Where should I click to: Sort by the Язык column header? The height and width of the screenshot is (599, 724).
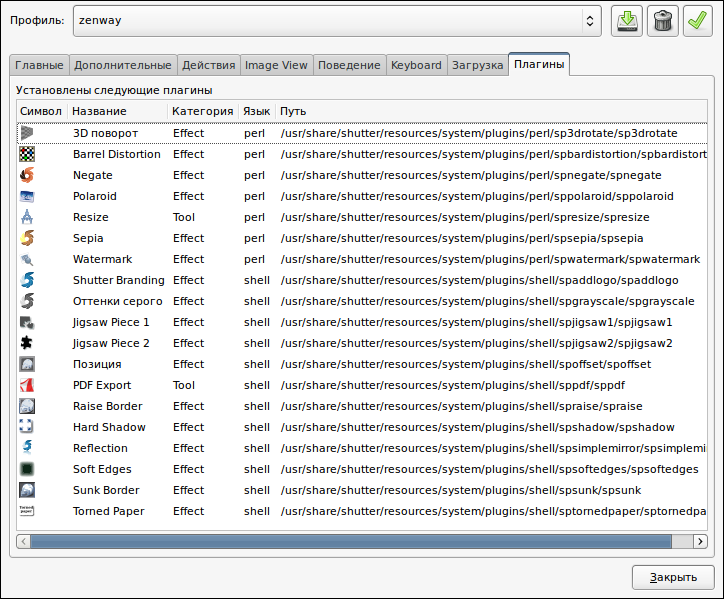[257, 111]
